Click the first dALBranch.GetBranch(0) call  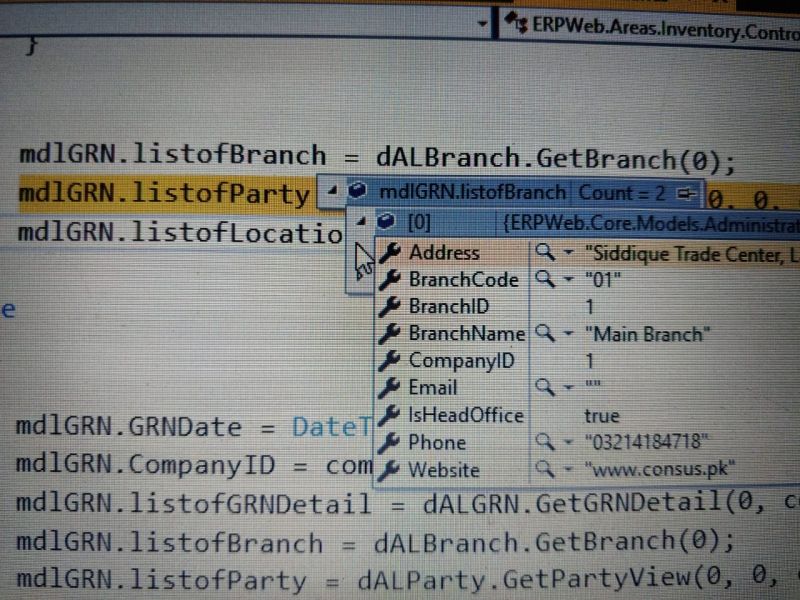pyautogui.click(x=555, y=160)
